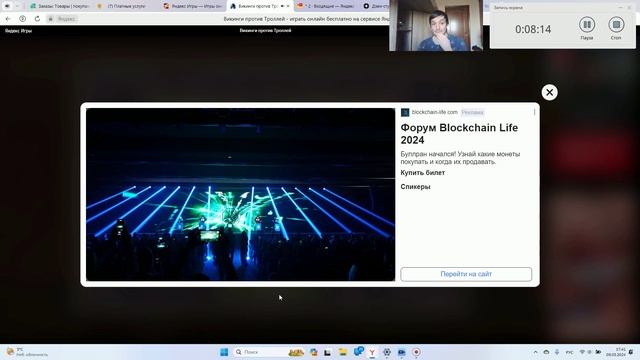Click the laser show ad image
This screenshot has width=640, height=360.
[240, 194]
